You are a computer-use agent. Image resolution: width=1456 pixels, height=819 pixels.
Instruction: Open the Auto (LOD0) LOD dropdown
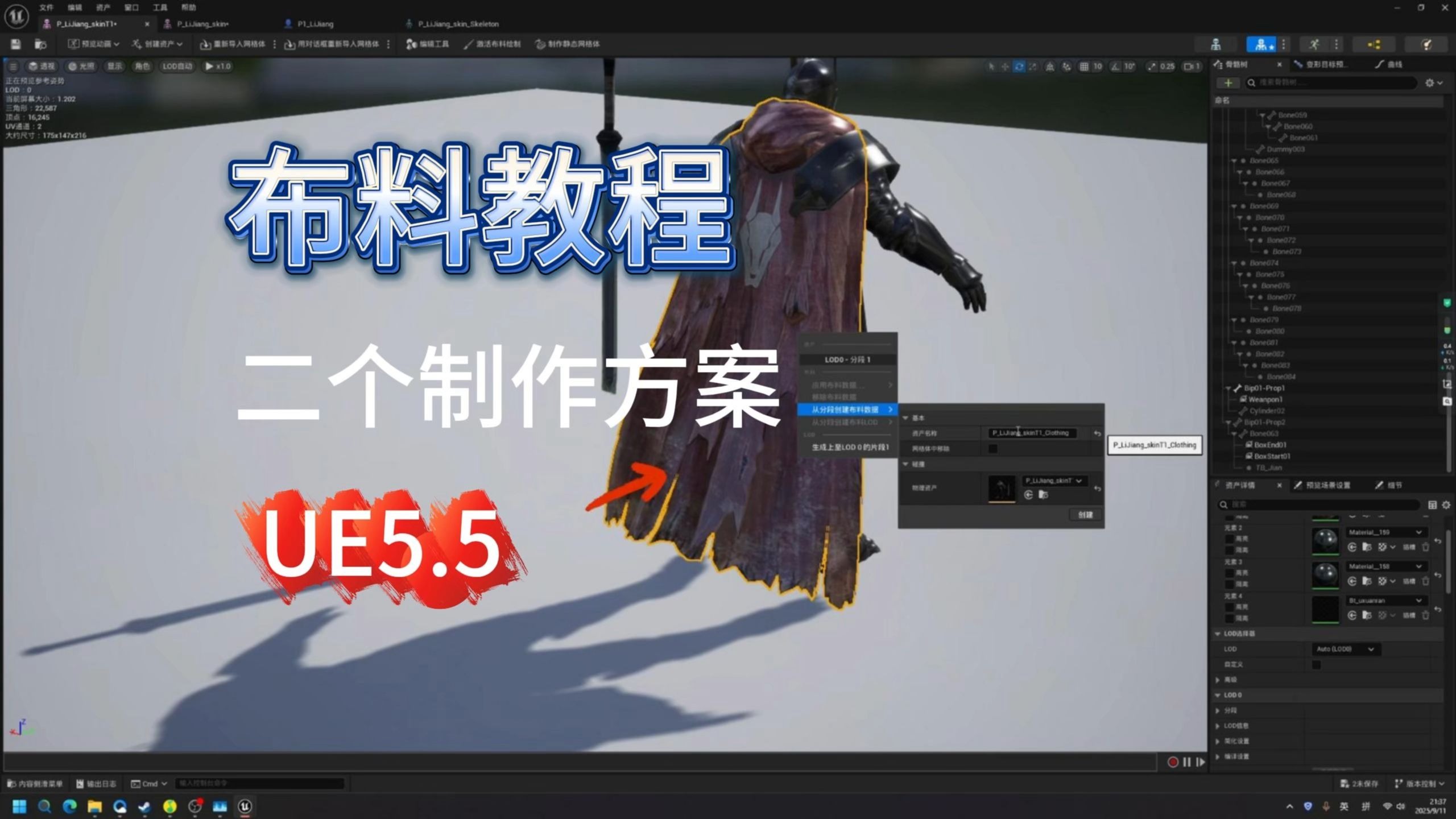coord(1346,649)
